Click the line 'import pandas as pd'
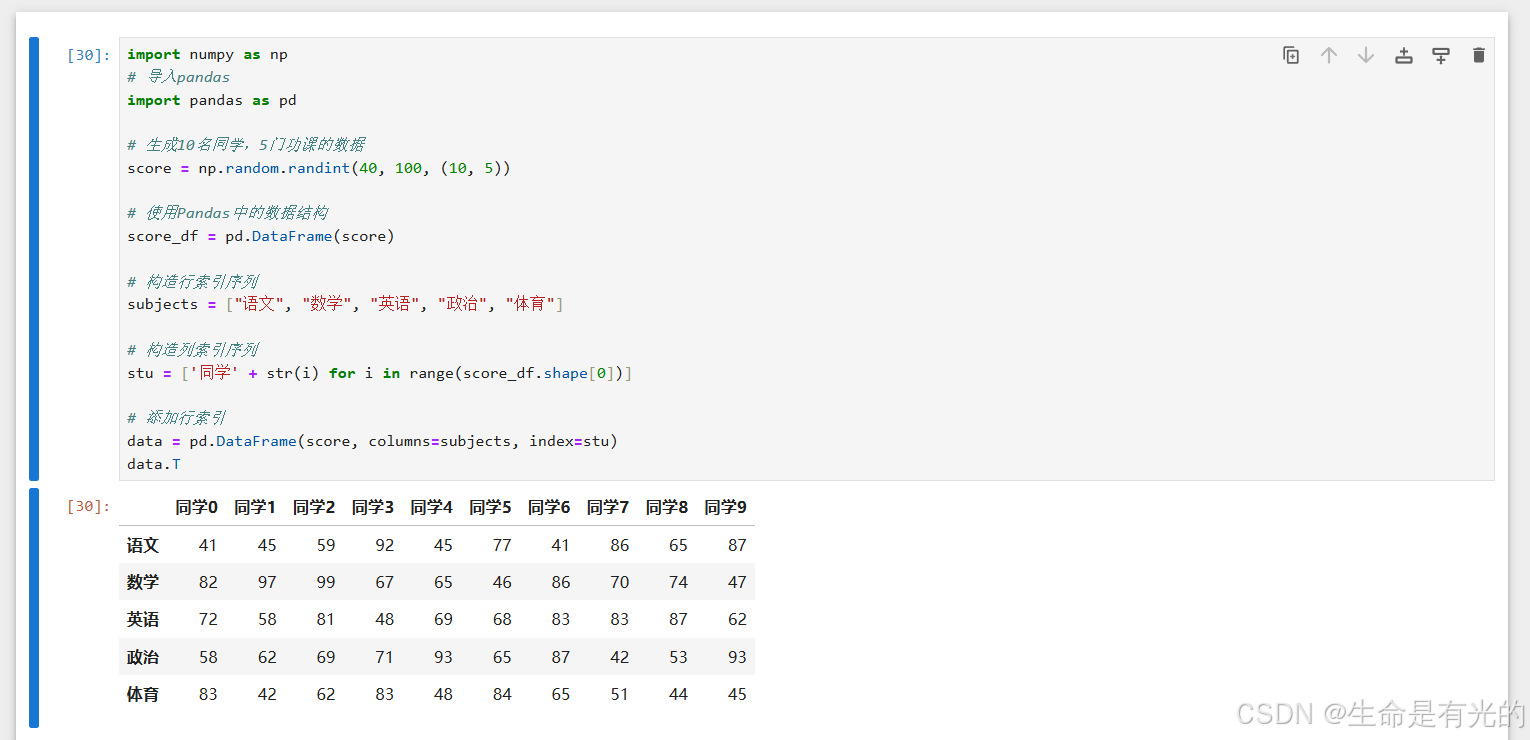The image size is (1530, 740). tap(212, 100)
